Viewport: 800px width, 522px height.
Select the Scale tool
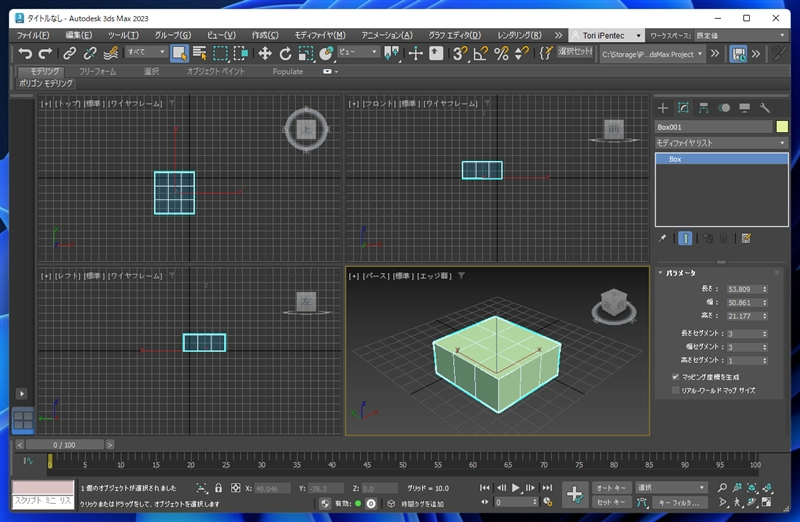click(306, 53)
